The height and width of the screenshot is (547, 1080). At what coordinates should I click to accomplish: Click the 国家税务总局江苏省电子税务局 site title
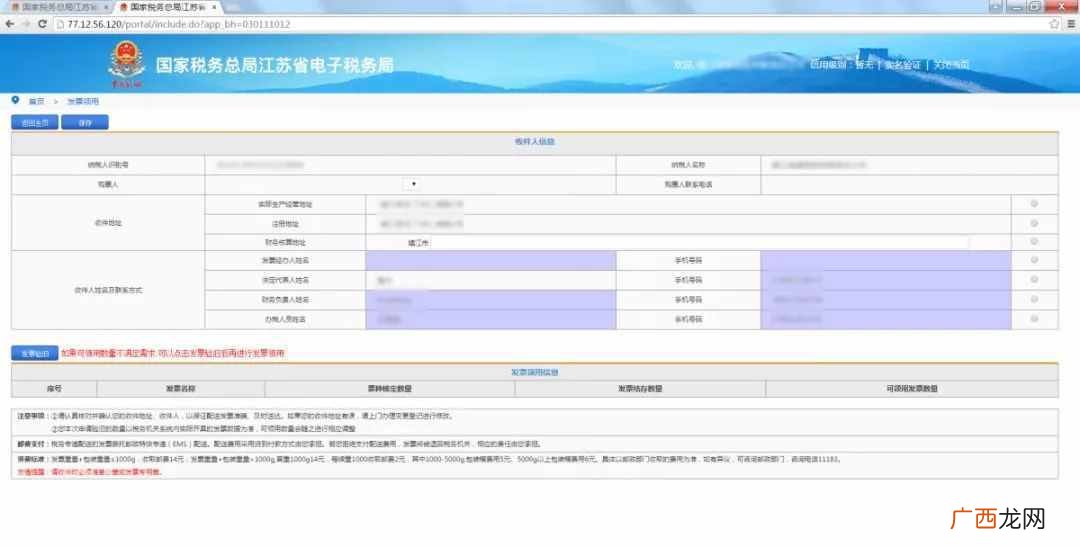click(274, 65)
